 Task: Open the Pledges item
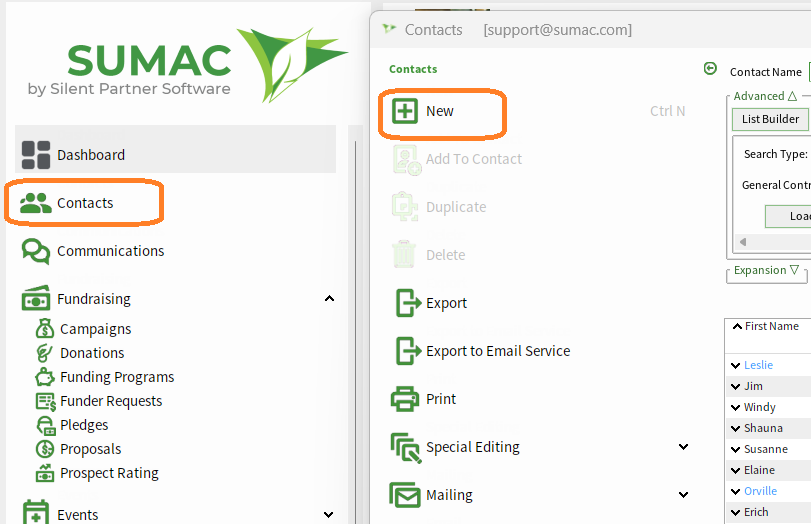[x=84, y=425]
